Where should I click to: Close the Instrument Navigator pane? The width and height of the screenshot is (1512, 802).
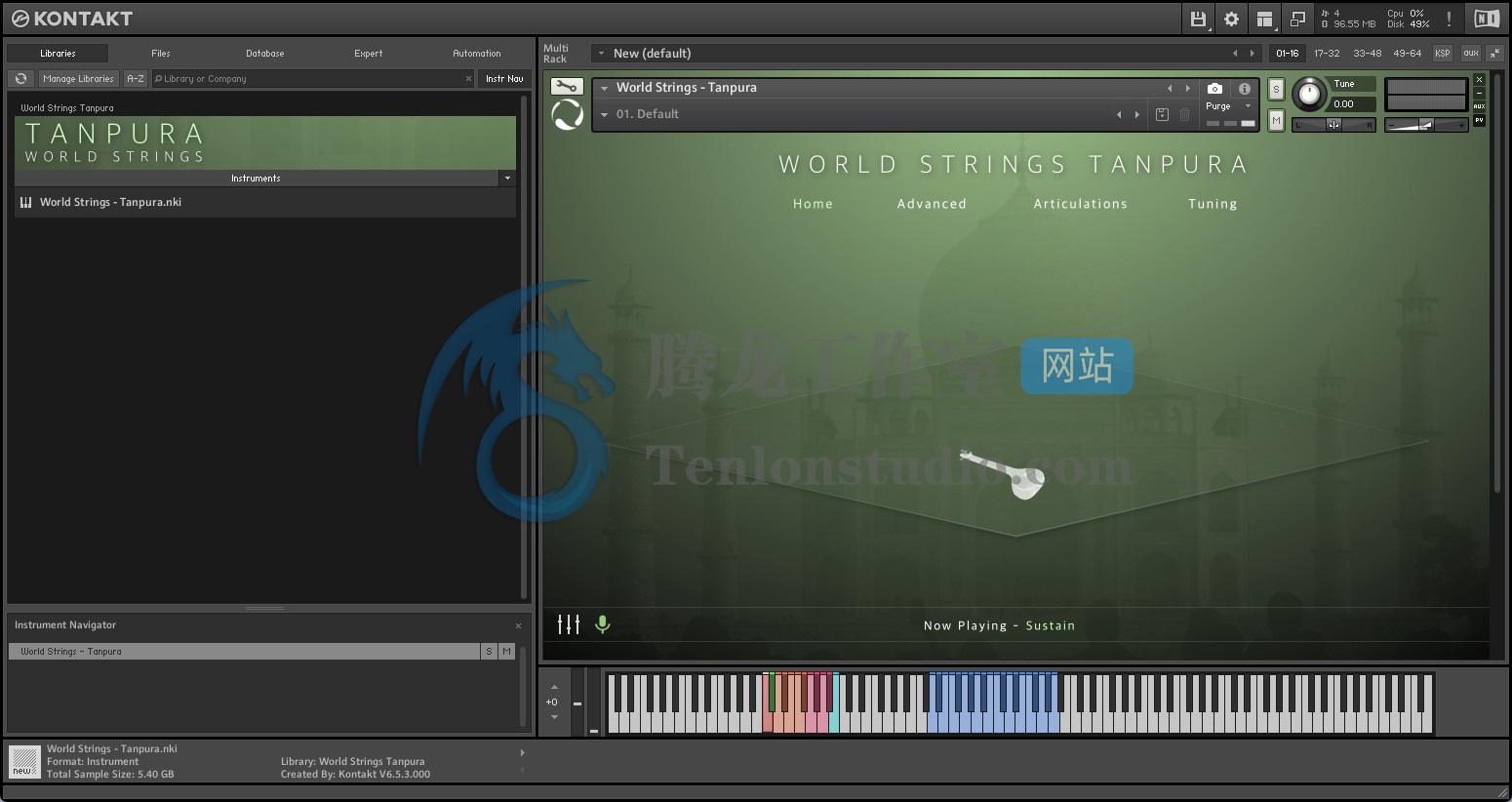pos(518,625)
